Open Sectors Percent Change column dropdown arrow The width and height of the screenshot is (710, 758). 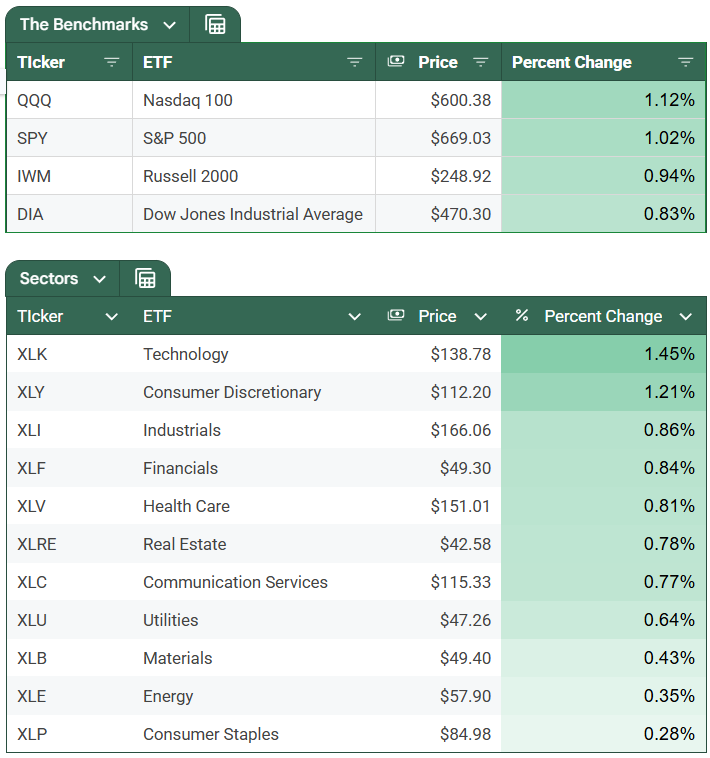click(x=685, y=317)
